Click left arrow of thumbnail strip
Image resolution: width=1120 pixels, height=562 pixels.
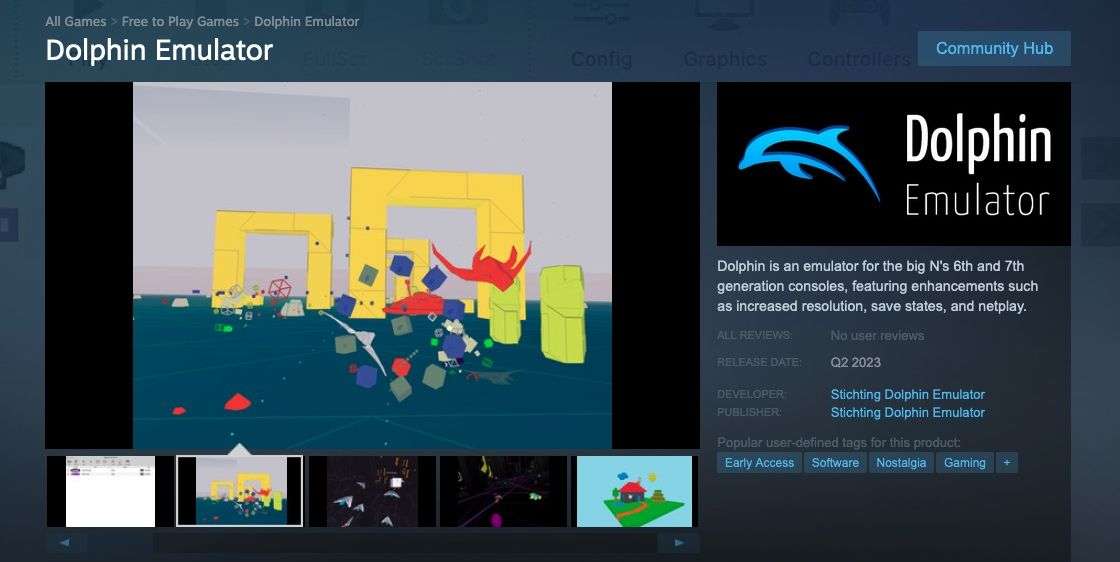pyautogui.click(x=64, y=543)
